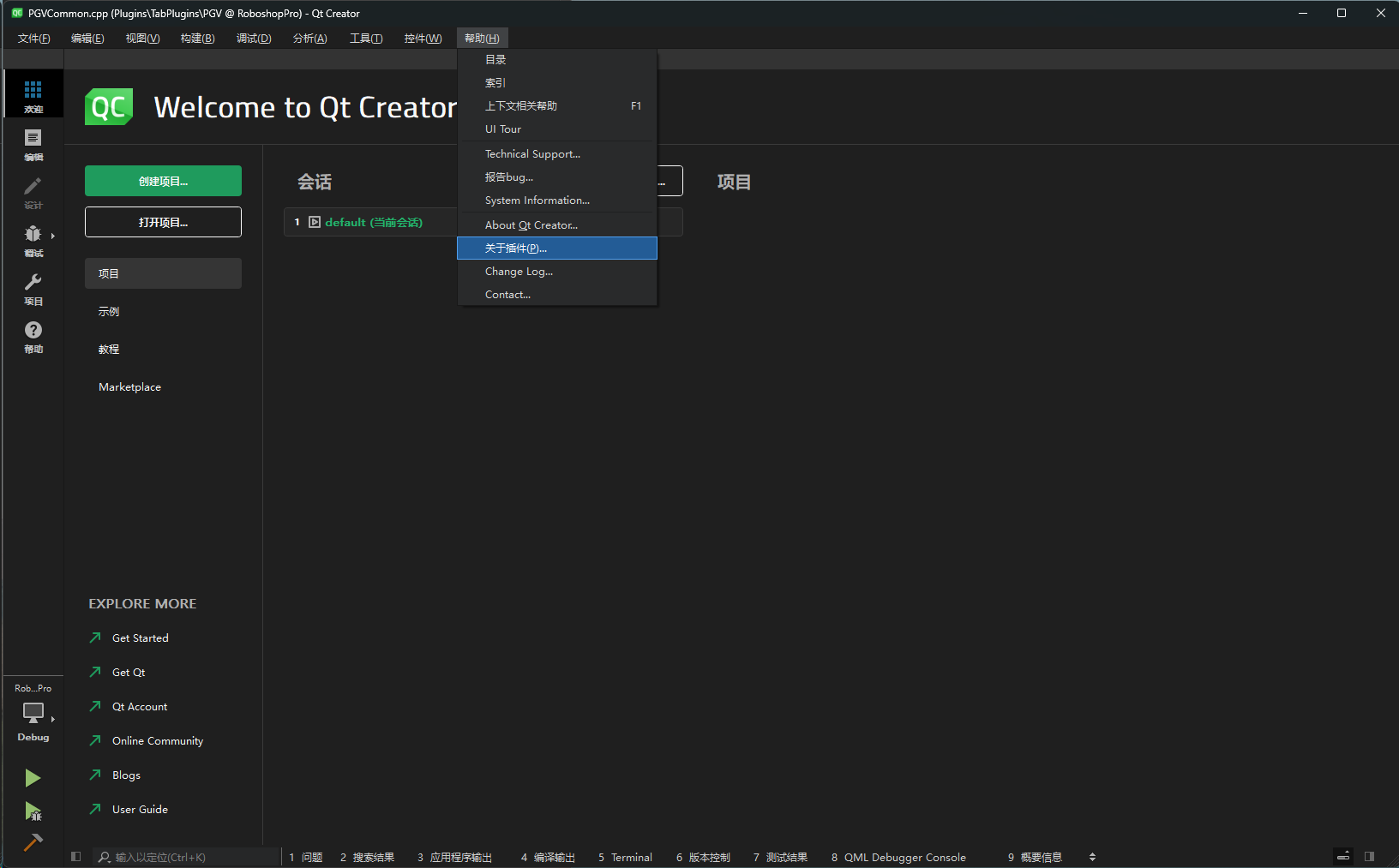The height and width of the screenshot is (868, 1399).
Task: Open 分析(A) menu
Action: [x=309, y=38]
